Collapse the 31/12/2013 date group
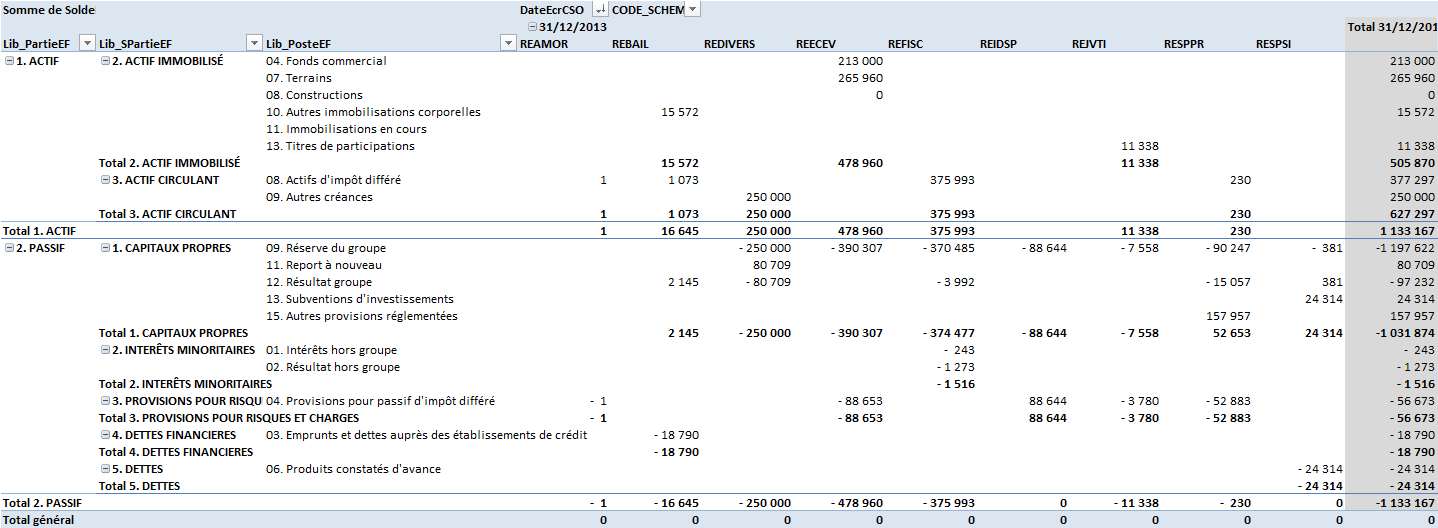Viewport: 1438px width, 528px height. pos(530,27)
